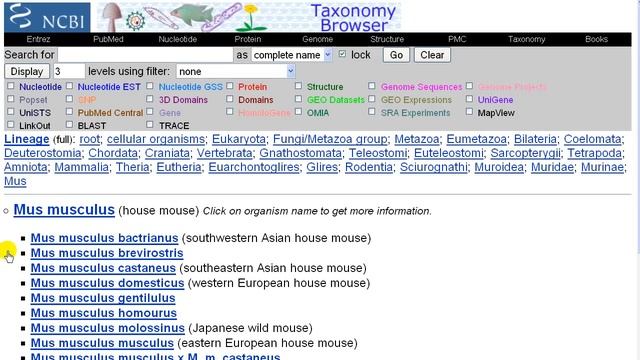
Task: Follow the Mammalia lineage link
Action: pyautogui.click(x=82, y=167)
